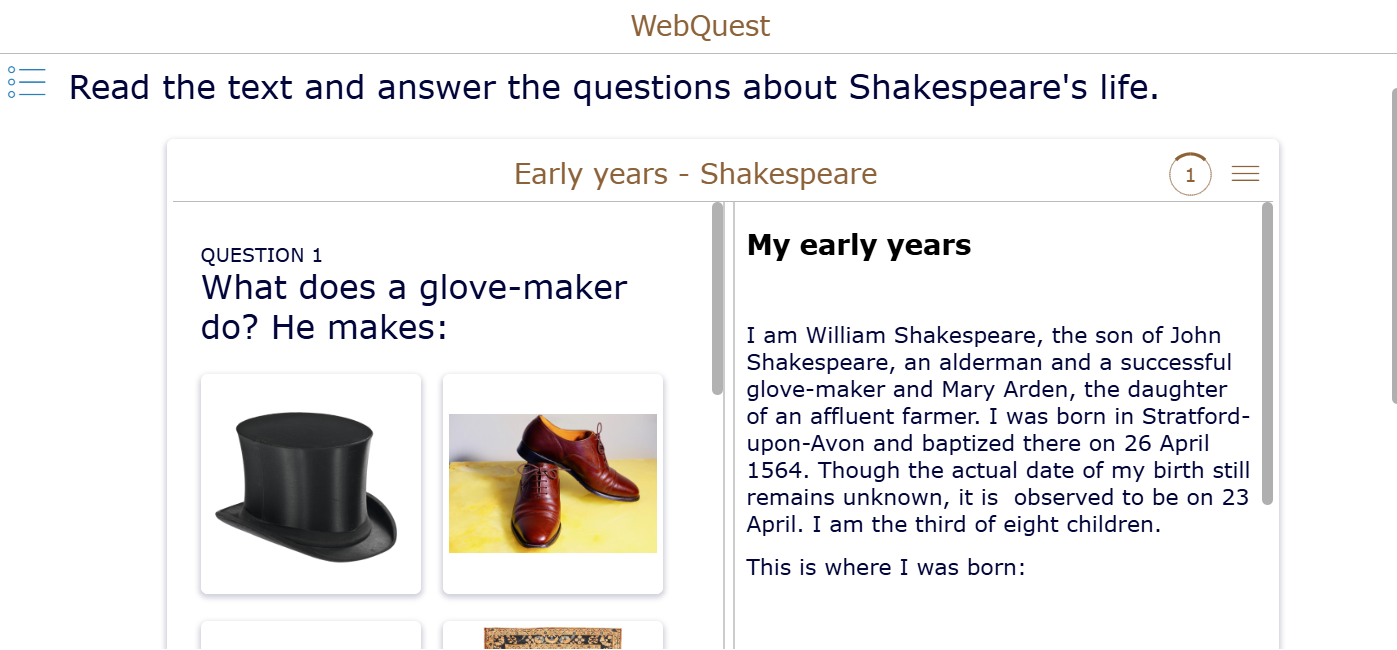Select the answer card below the top hat

click(x=311, y=637)
